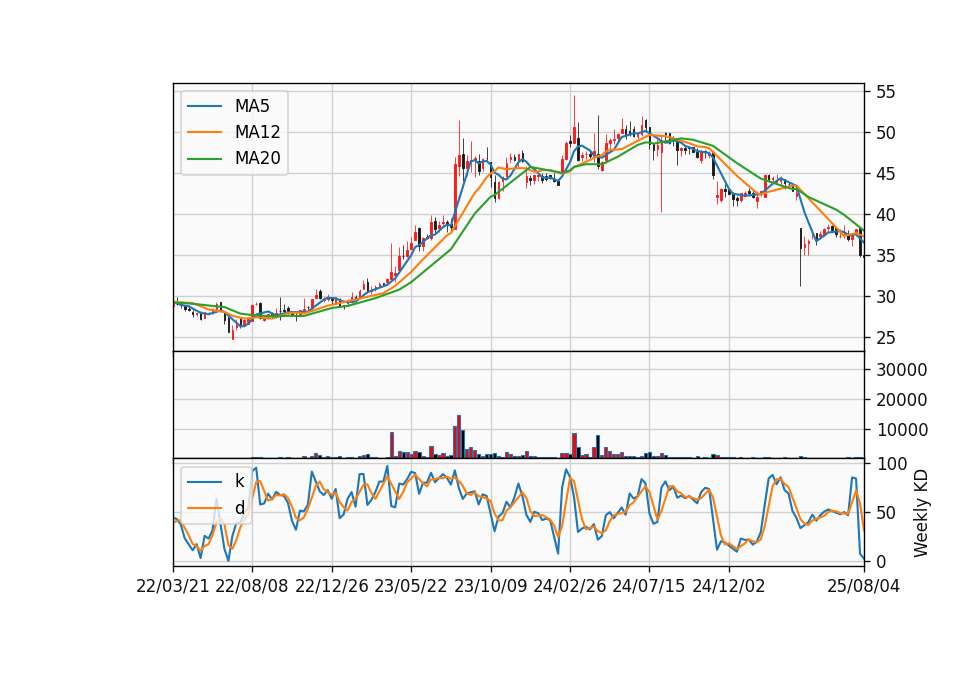Click the 55 price axis label

click(x=886, y=92)
